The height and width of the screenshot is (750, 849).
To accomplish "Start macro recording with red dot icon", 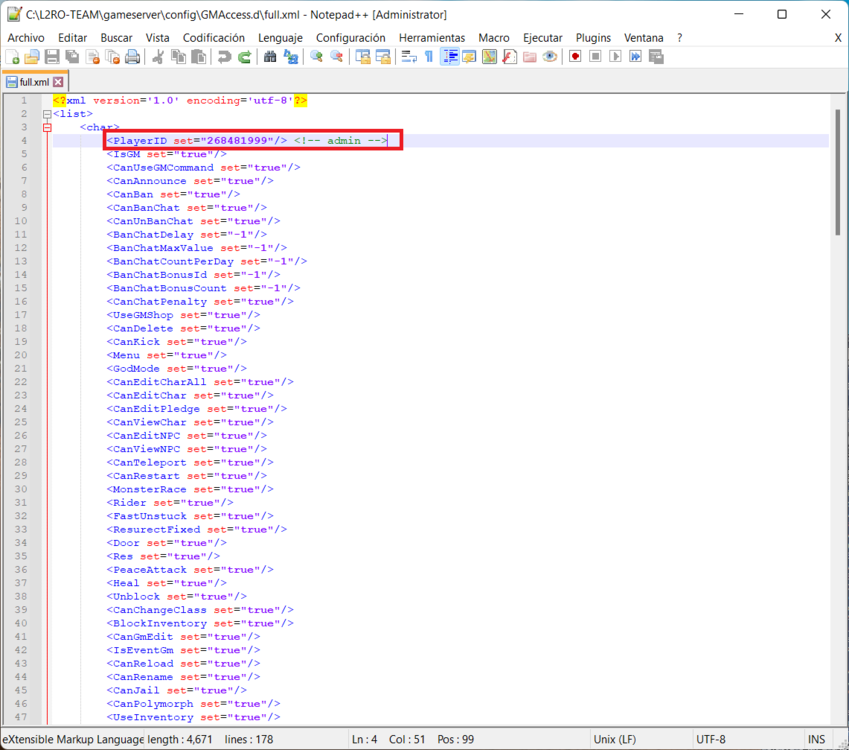I will [575, 58].
